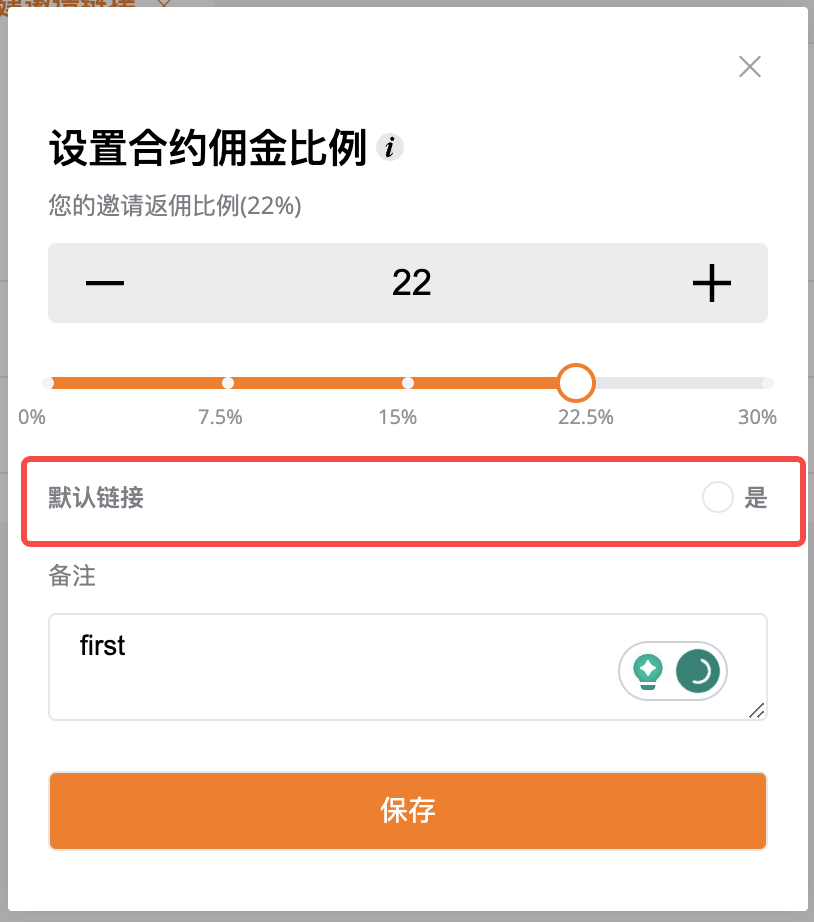Click the 22.5% label under slider

pyautogui.click(x=586, y=417)
